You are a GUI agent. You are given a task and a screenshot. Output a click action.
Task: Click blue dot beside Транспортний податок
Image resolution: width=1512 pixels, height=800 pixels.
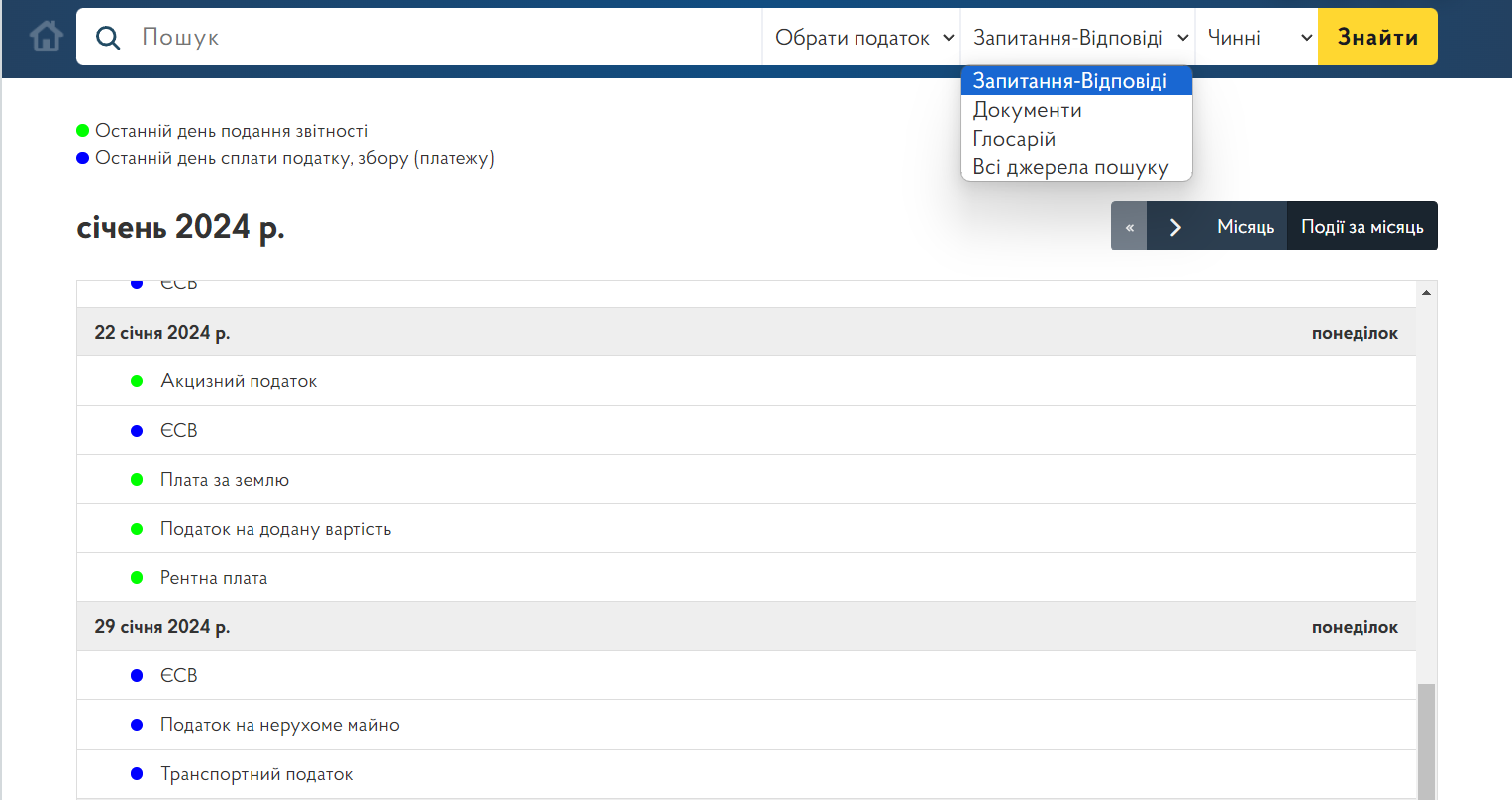tap(137, 774)
